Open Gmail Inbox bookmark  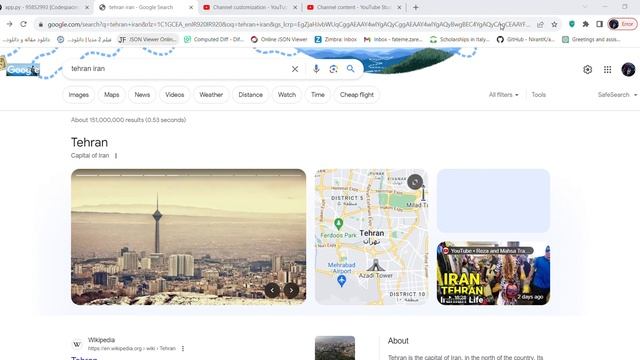[x=393, y=39]
